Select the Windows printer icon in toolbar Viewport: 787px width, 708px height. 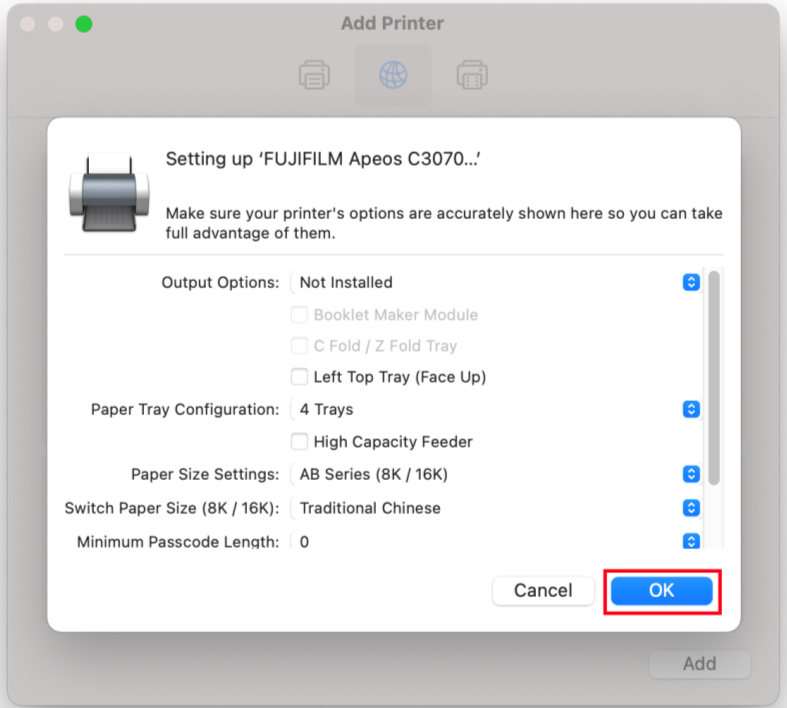point(472,75)
